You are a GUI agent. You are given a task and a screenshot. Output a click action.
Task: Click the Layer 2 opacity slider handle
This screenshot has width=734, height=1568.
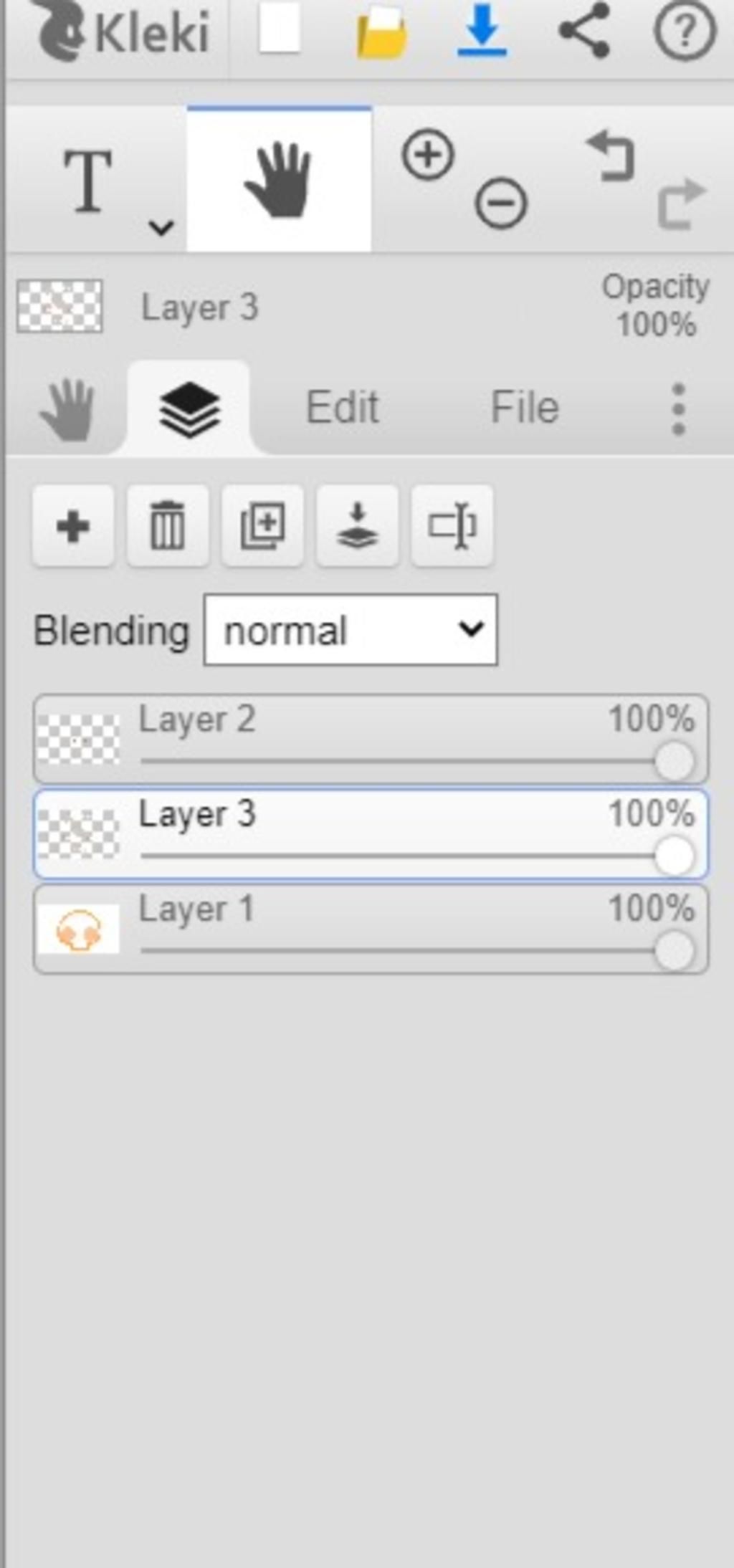point(674,761)
